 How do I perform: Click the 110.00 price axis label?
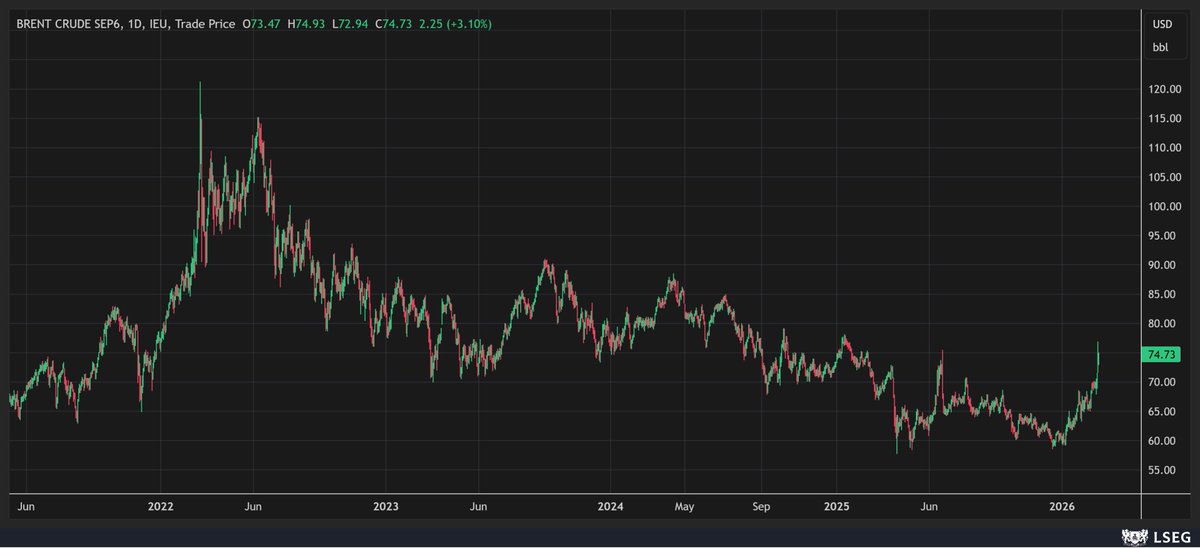[1164, 148]
